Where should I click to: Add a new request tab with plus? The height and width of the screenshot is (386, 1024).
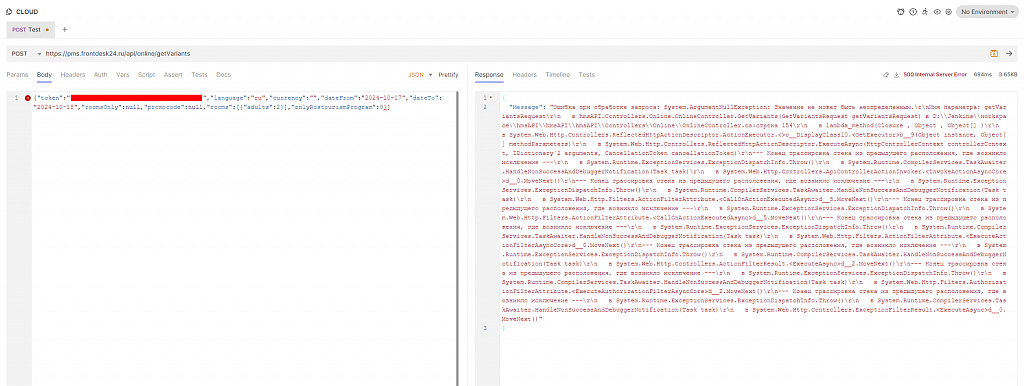tap(65, 29)
